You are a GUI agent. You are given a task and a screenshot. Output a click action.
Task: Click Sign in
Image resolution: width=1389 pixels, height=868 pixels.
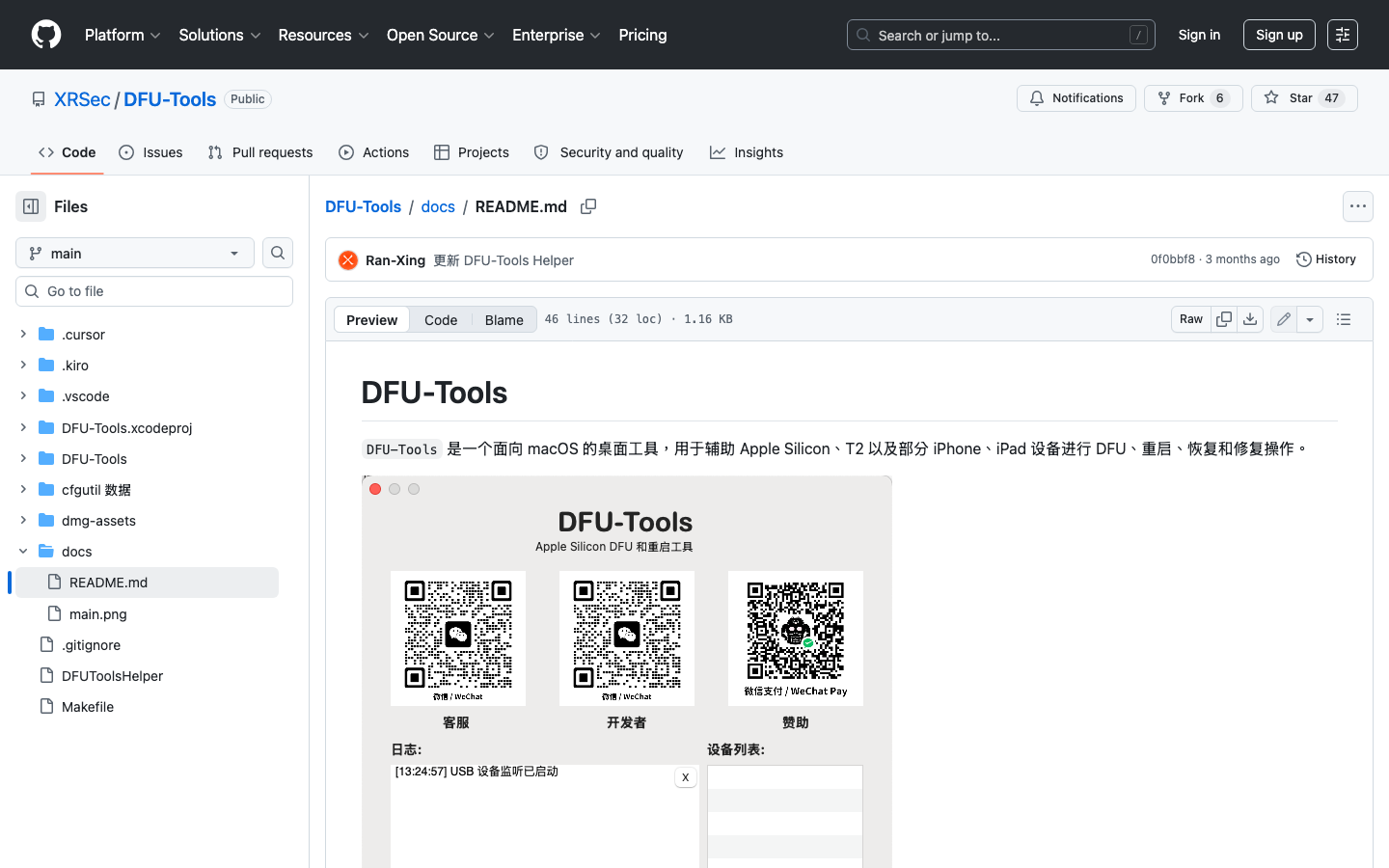tap(1199, 35)
